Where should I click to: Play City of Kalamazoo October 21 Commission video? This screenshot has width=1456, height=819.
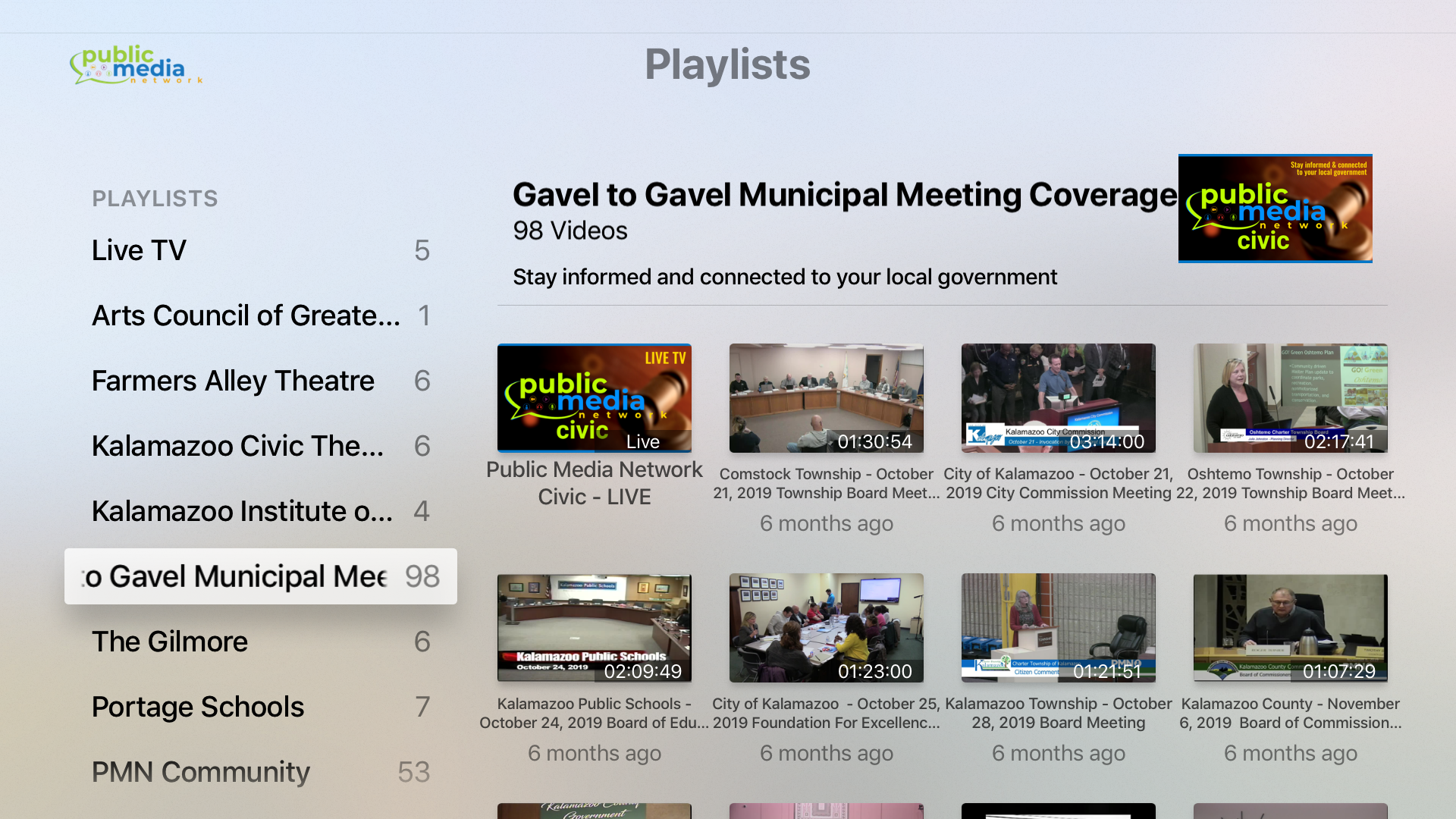click(x=1059, y=398)
